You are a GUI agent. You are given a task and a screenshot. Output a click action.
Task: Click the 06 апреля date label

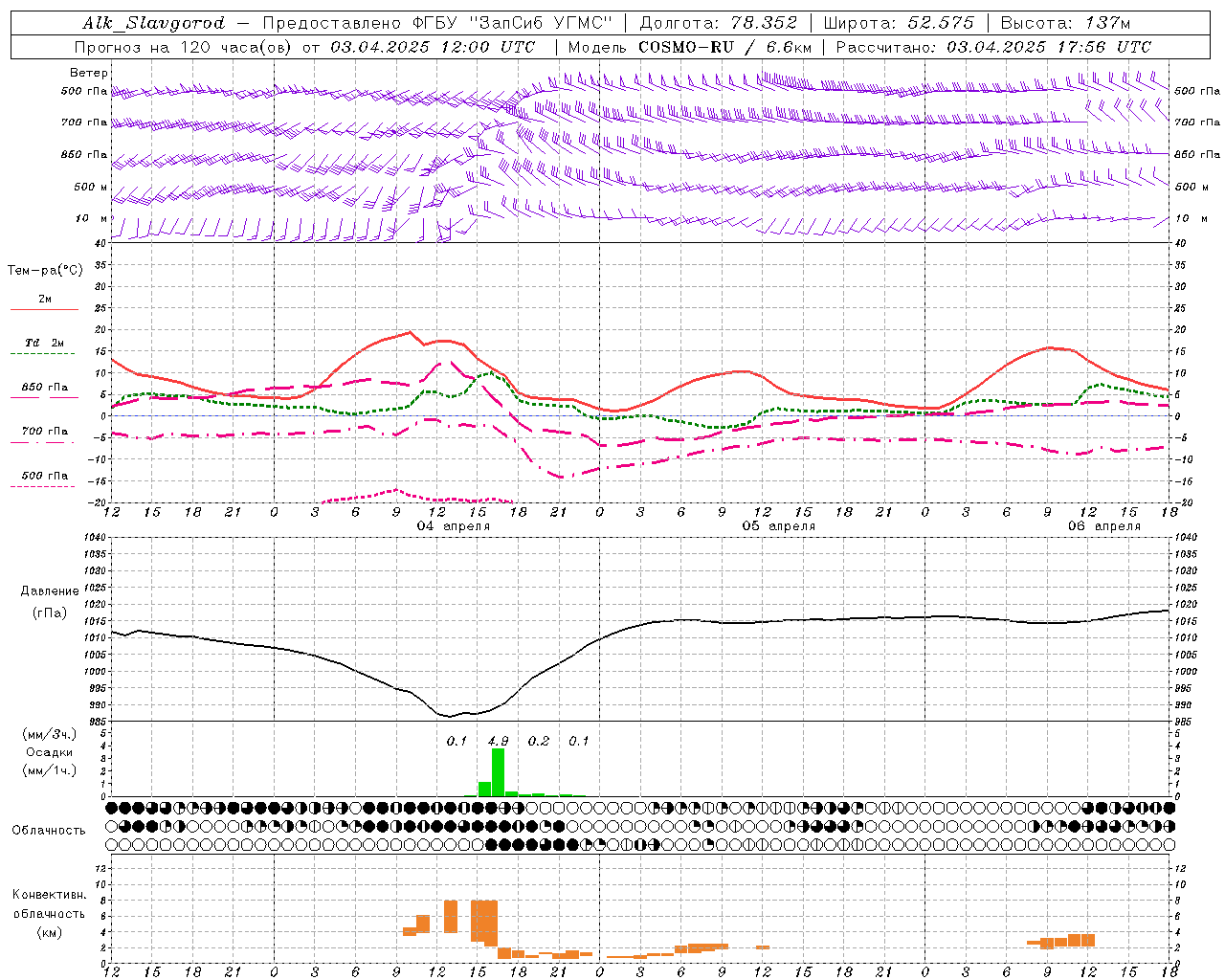(1104, 526)
